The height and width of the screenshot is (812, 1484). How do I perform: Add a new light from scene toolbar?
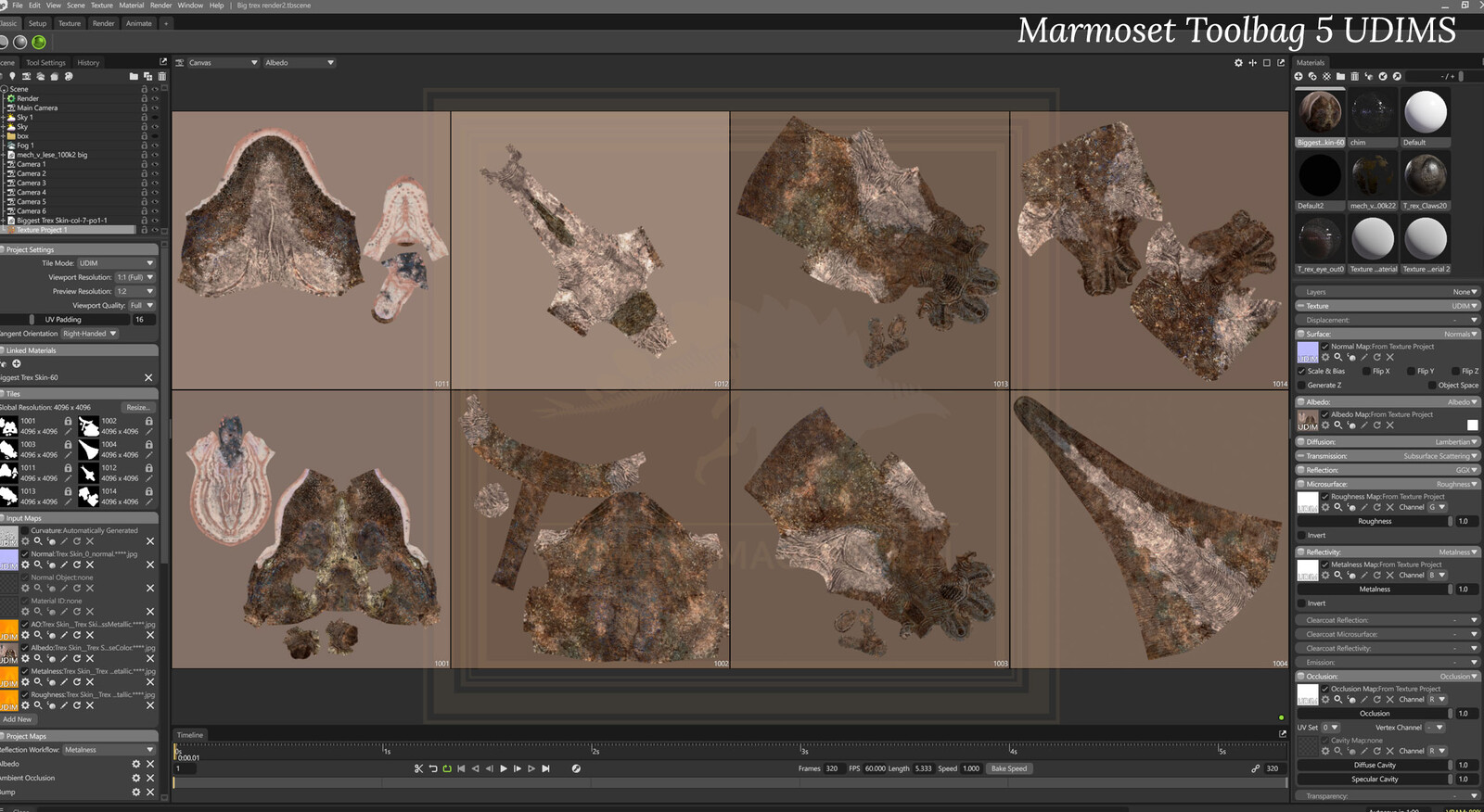(x=12, y=76)
